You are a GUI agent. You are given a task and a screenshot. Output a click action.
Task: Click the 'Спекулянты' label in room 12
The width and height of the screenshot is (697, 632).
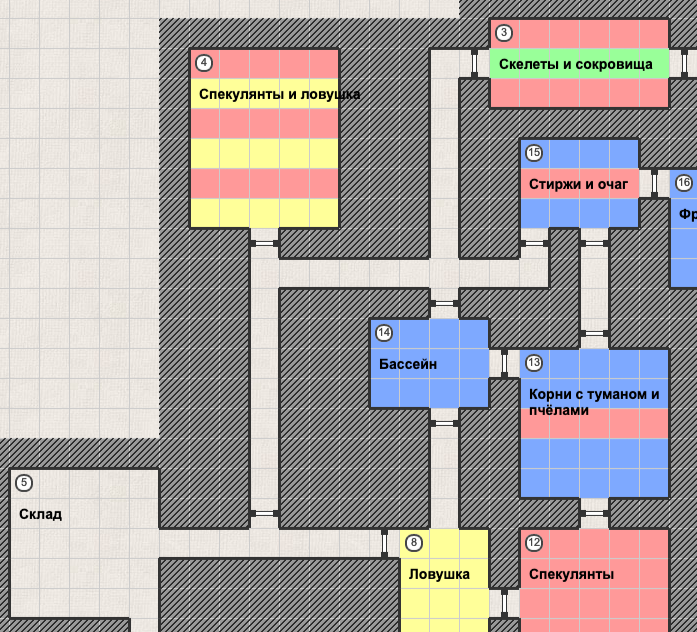(x=571, y=574)
